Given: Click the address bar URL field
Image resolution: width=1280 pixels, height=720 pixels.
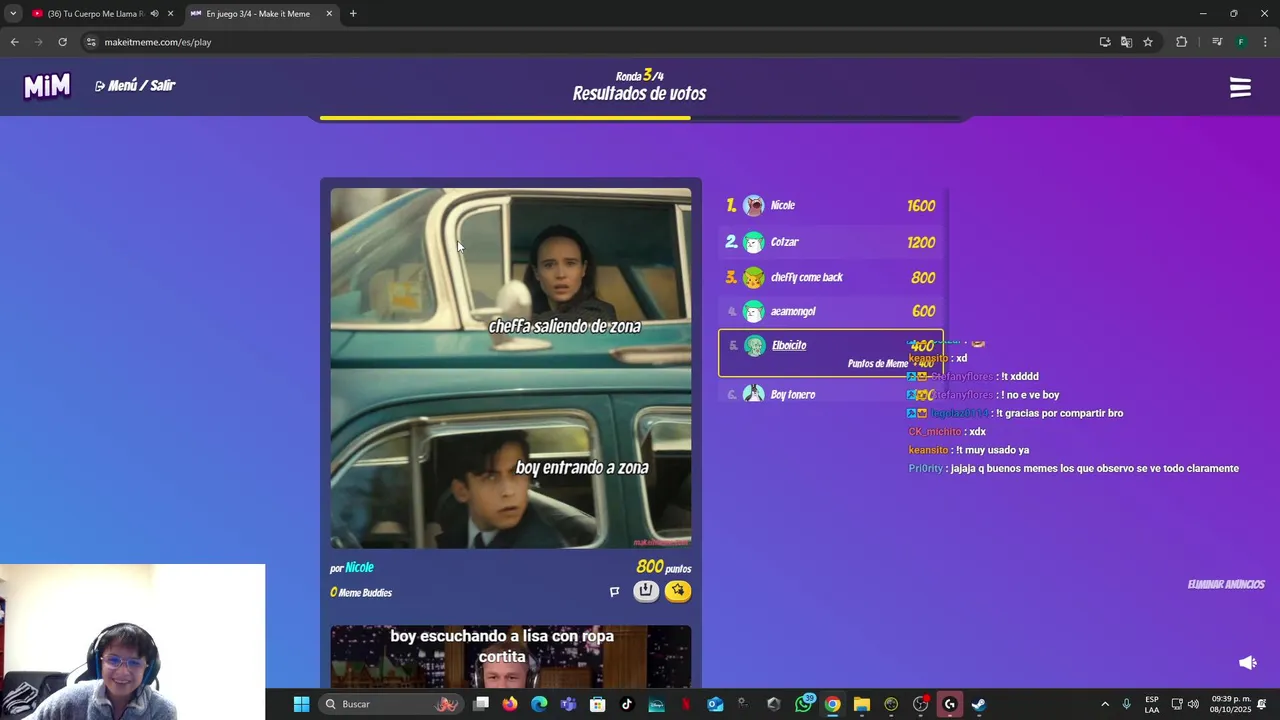Looking at the screenshot, I should tap(590, 42).
